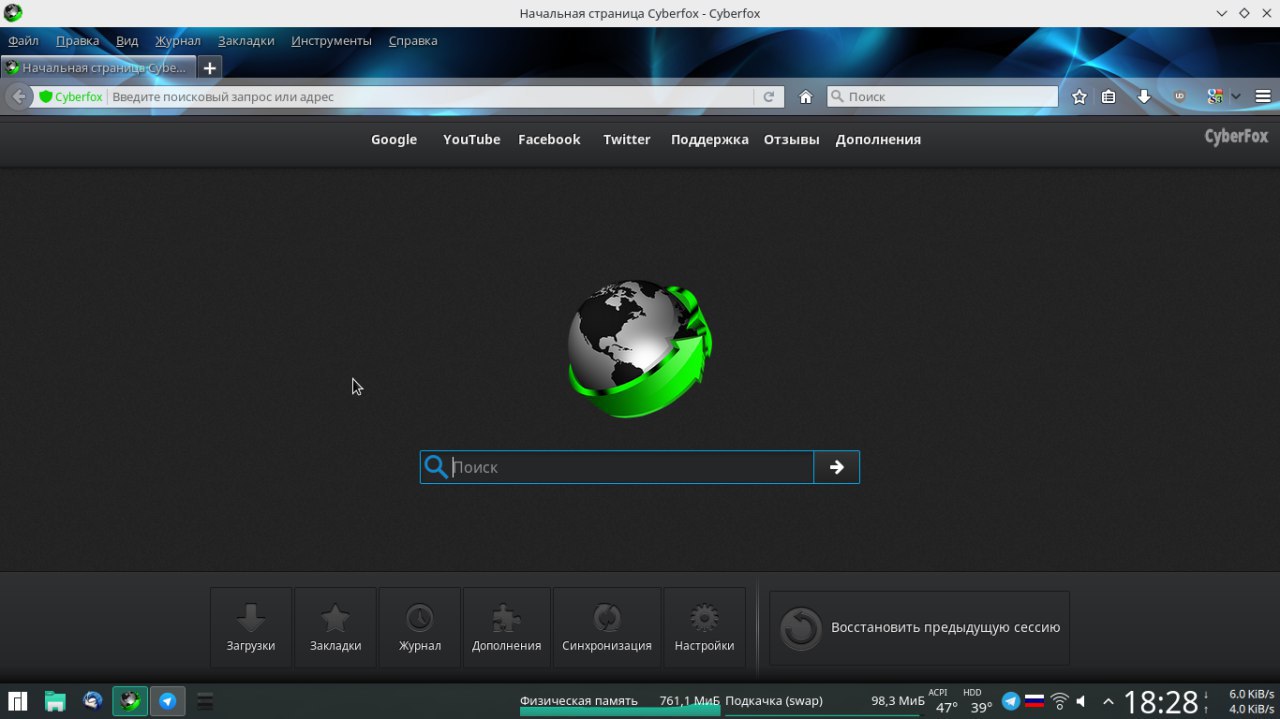Bookmark this page with the star
The width and height of the screenshot is (1280, 719).
[1079, 97]
